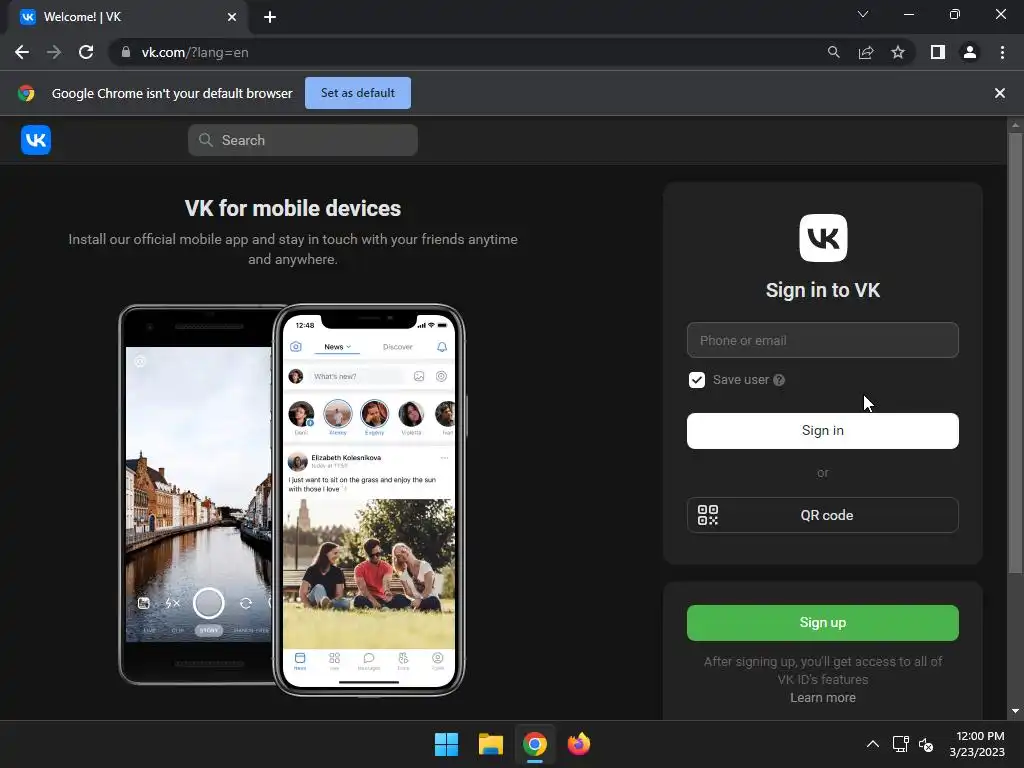
Task: Open the Learn more link
Action: point(823,697)
